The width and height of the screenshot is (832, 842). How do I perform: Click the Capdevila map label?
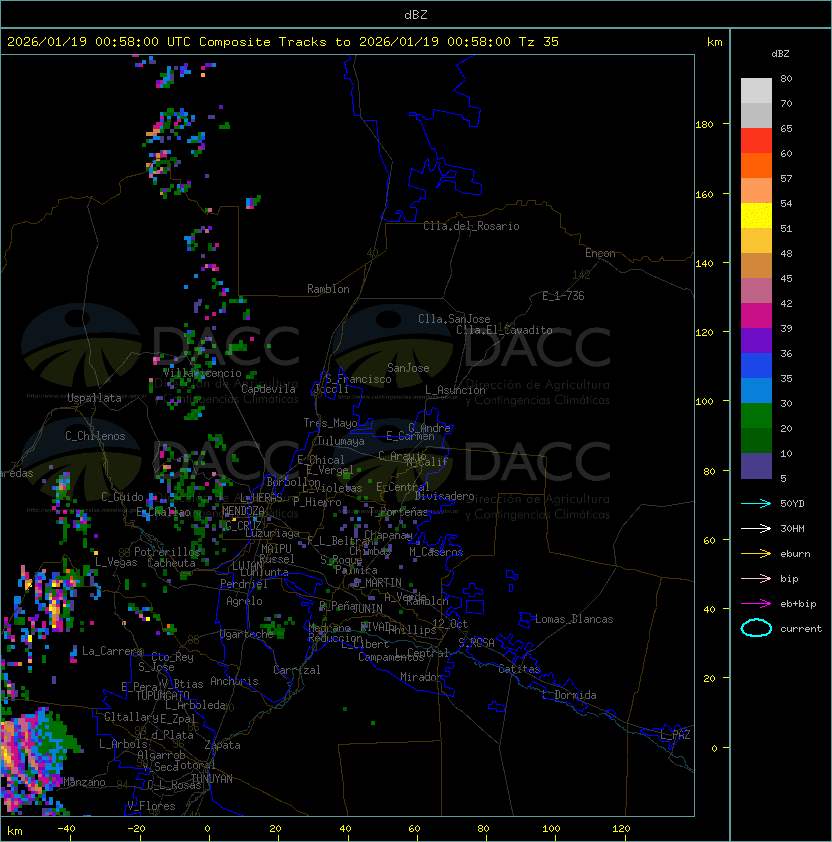coord(268,389)
